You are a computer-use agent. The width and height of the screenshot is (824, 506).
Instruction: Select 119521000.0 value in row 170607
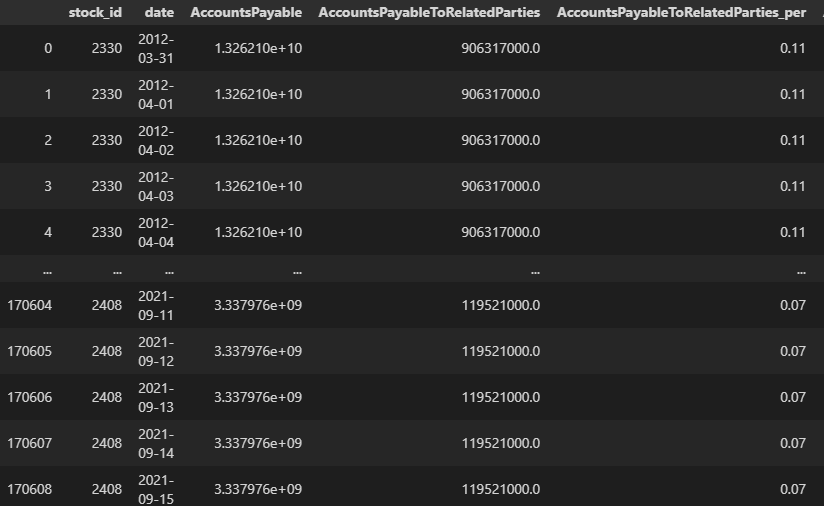501,443
